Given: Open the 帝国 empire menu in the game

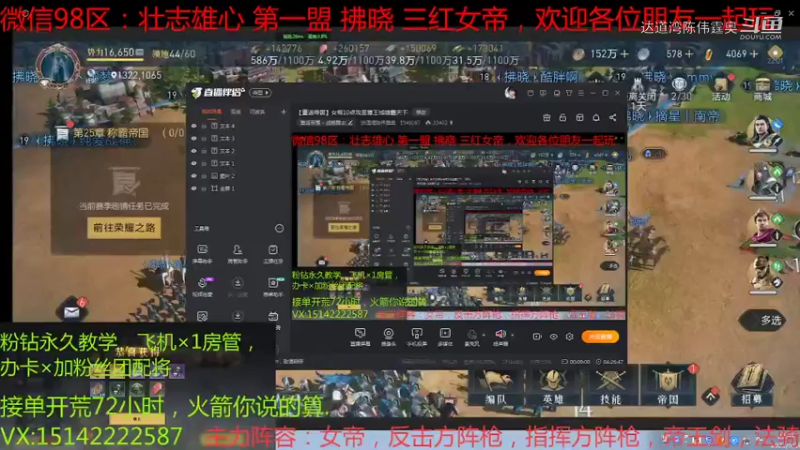Looking at the screenshot, I should 667,387.
